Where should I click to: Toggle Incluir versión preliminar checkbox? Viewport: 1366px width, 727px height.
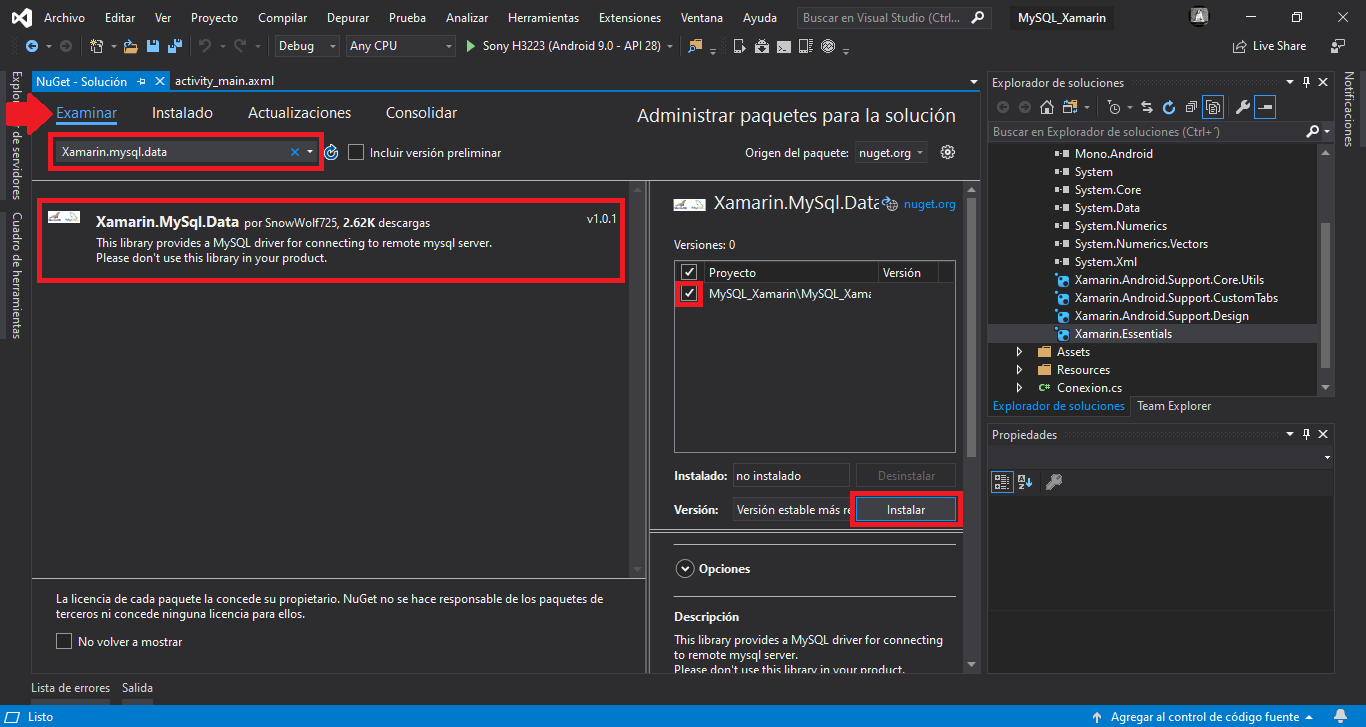tap(356, 152)
